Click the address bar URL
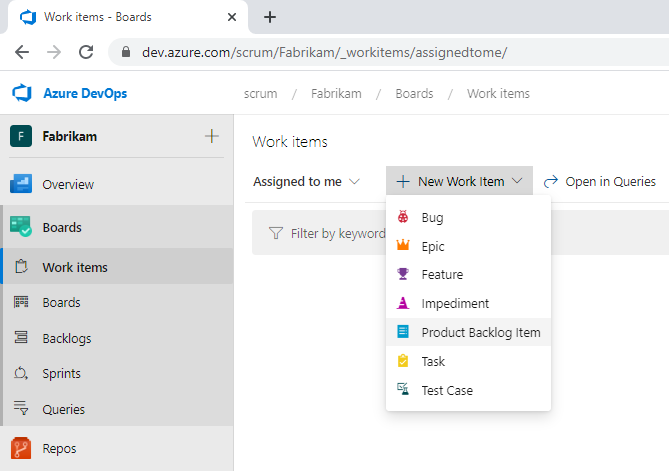The height and width of the screenshot is (471, 669). pos(324,52)
